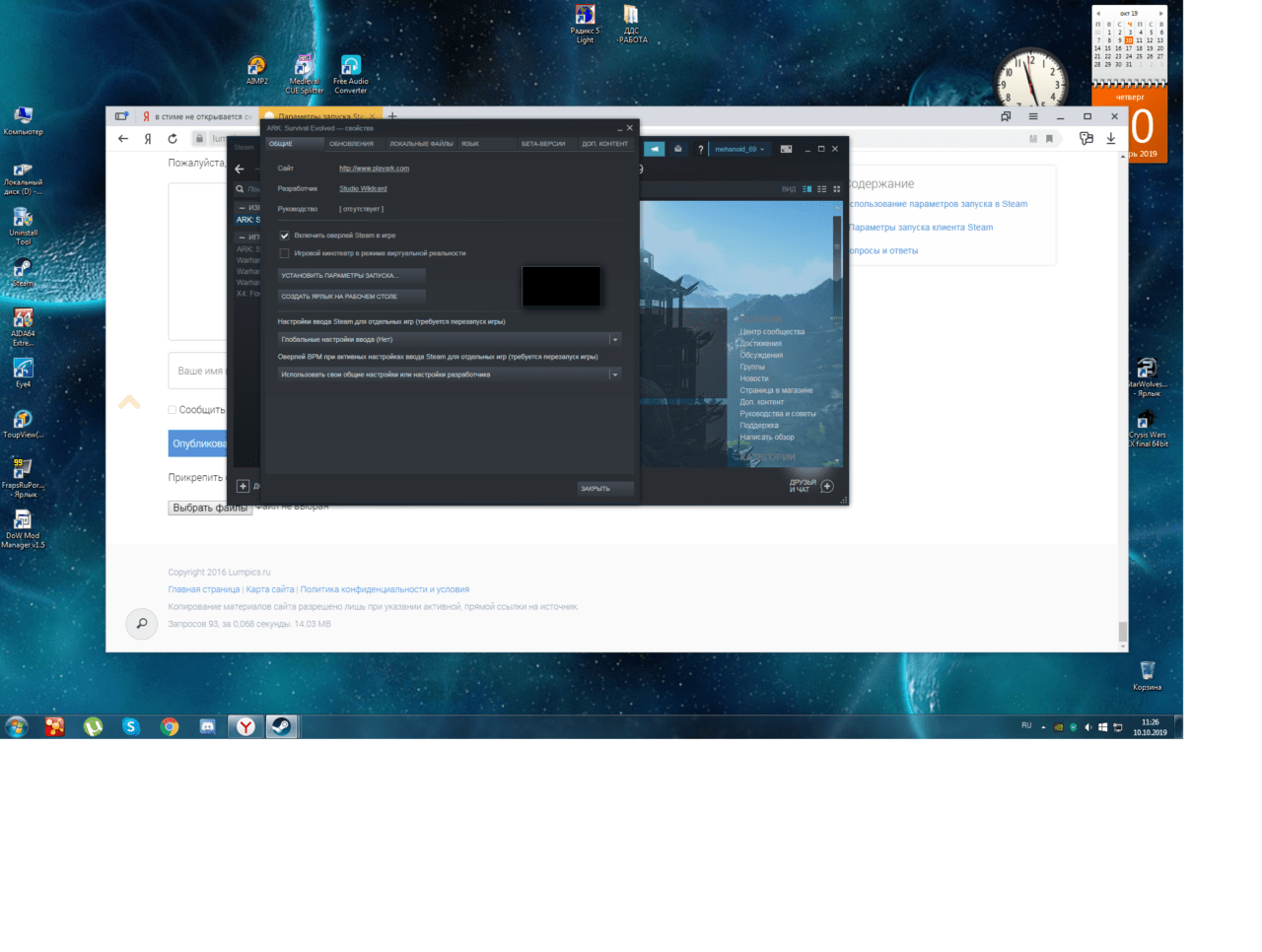The height and width of the screenshot is (952, 1262).
Task: Switch to the ДОП. КОНТЕНТ tab
Action: pyautogui.click(x=604, y=144)
